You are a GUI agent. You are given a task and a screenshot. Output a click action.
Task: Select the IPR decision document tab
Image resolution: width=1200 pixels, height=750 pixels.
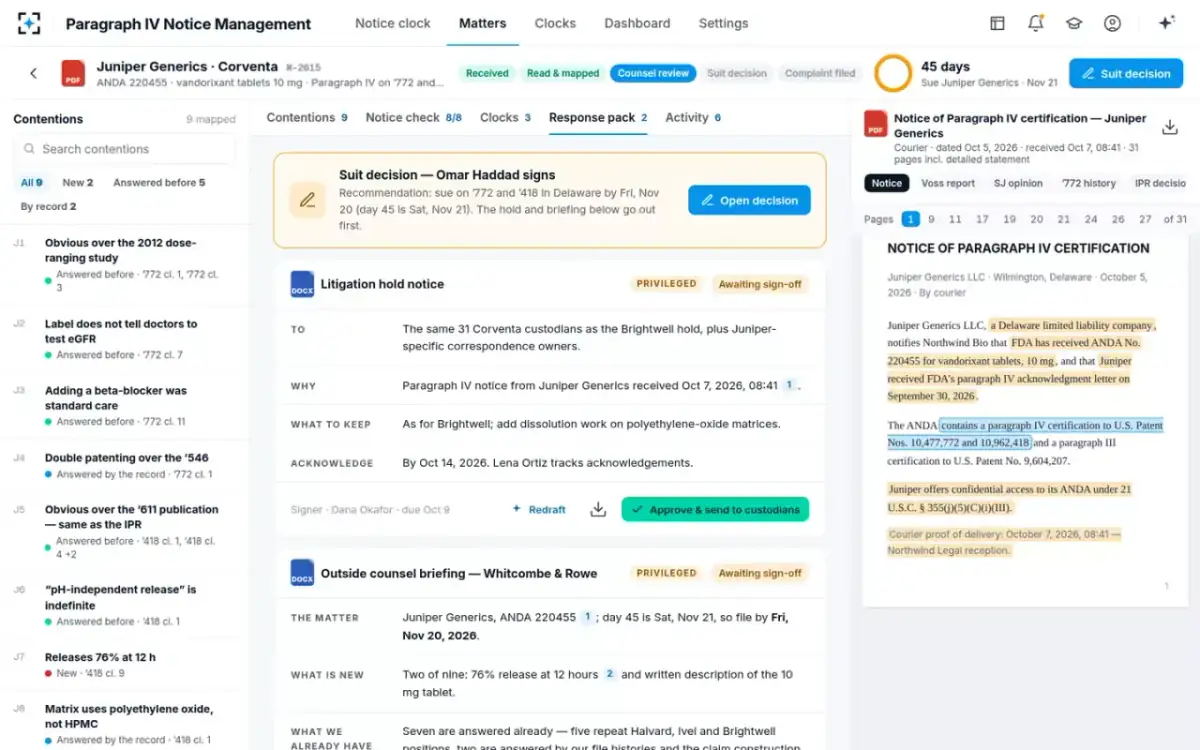1160,183
